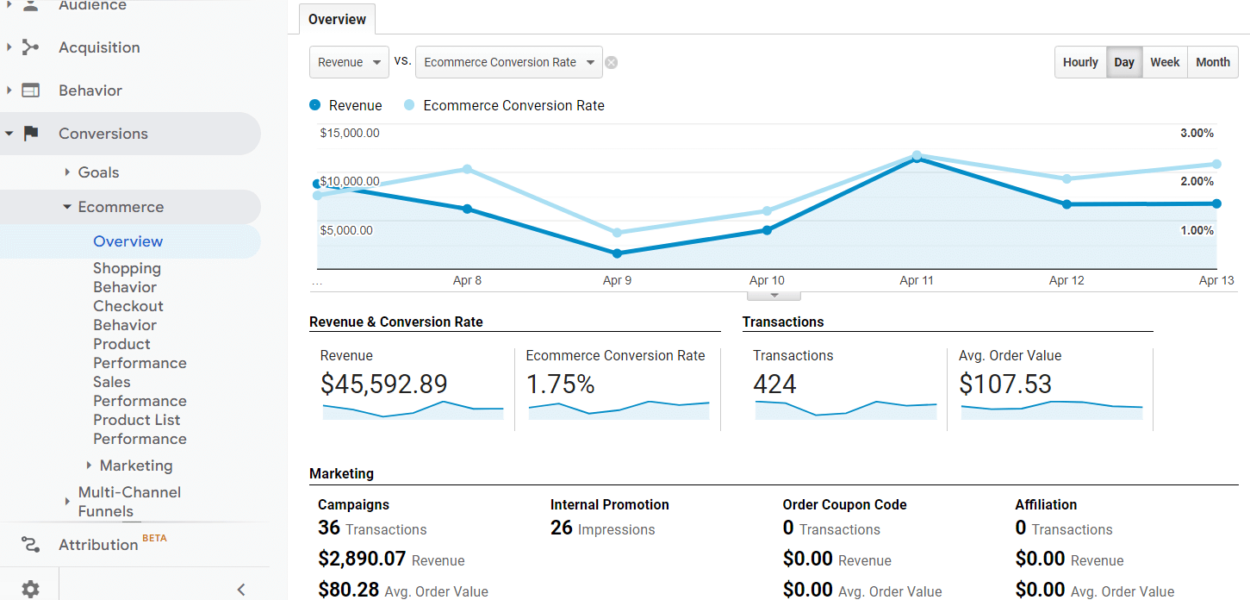The width and height of the screenshot is (1250, 600).
Task: Switch chart granularity to Week
Action: coord(1164,62)
